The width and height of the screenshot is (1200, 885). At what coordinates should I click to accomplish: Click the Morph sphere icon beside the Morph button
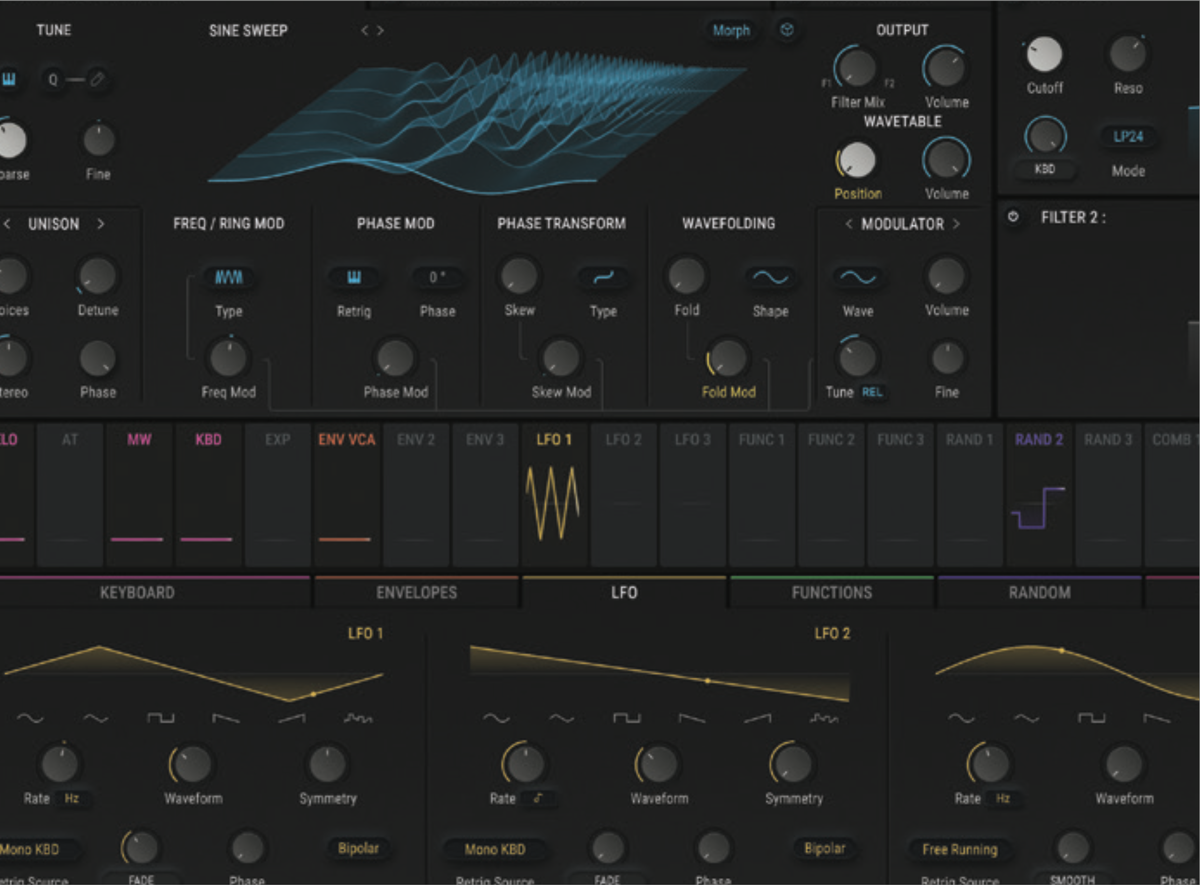click(786, 30)
